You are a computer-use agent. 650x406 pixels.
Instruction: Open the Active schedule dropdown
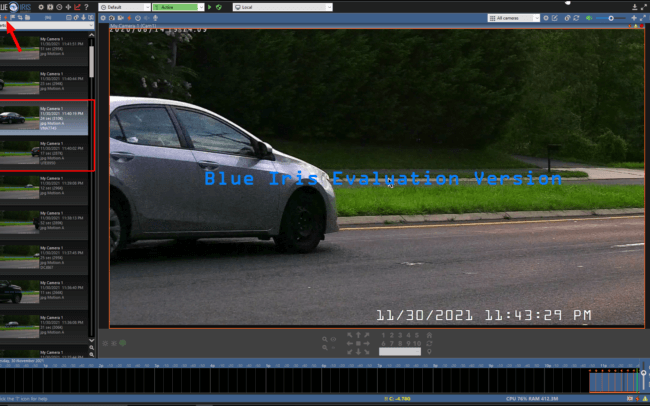pyautogui.click(x=178, y=7)
